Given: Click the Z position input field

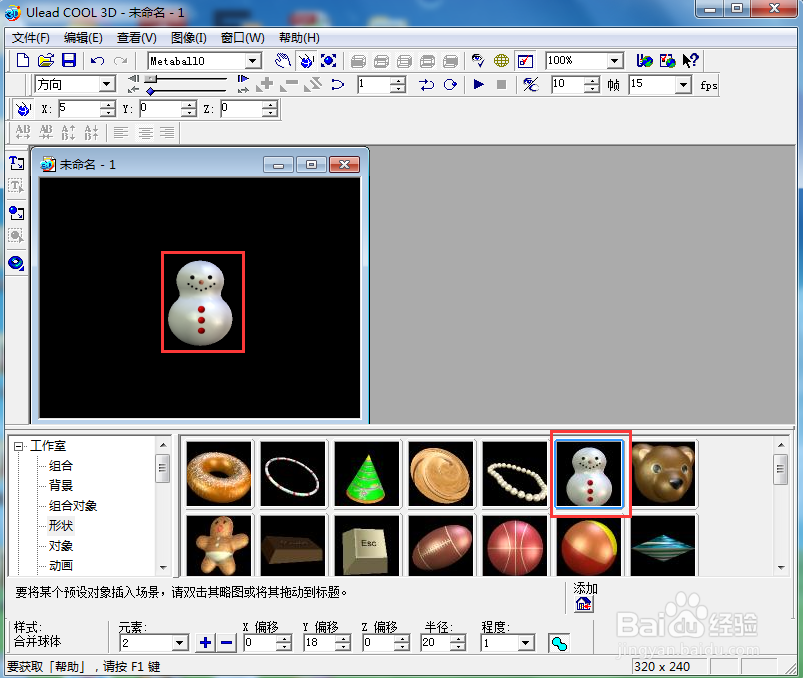Looking at the screenshot, I should click(x=242, y=109).
